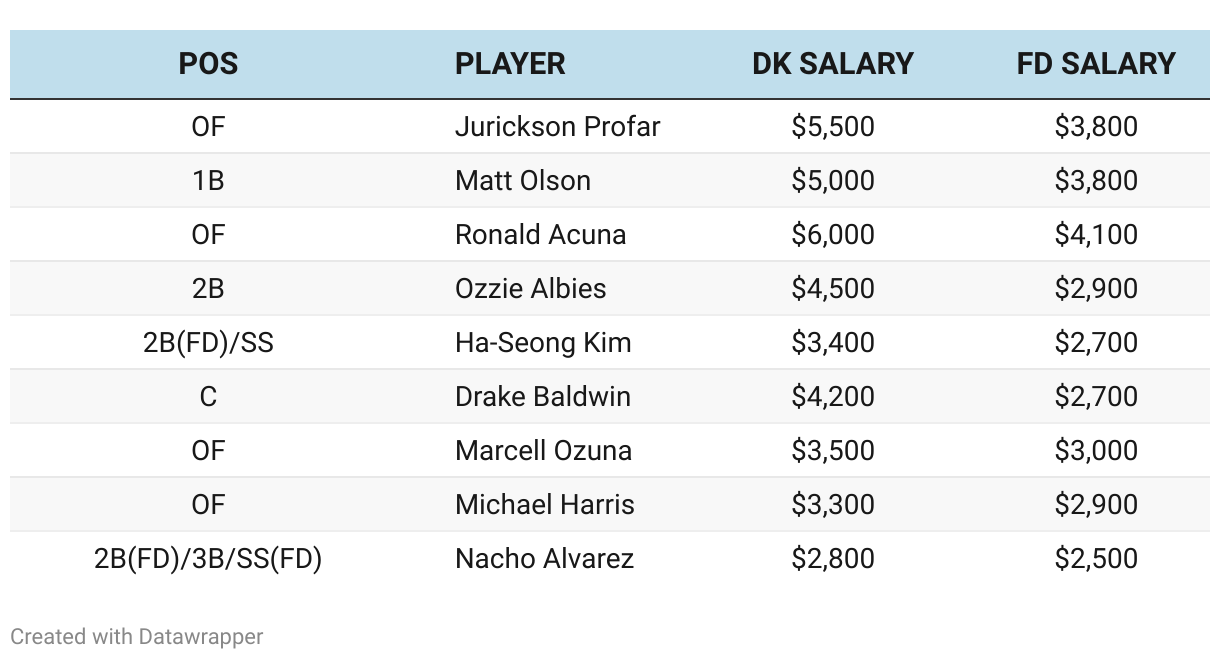Click Ozzie Albies player cell
1220x660 pixels.
tap(531, 289)
